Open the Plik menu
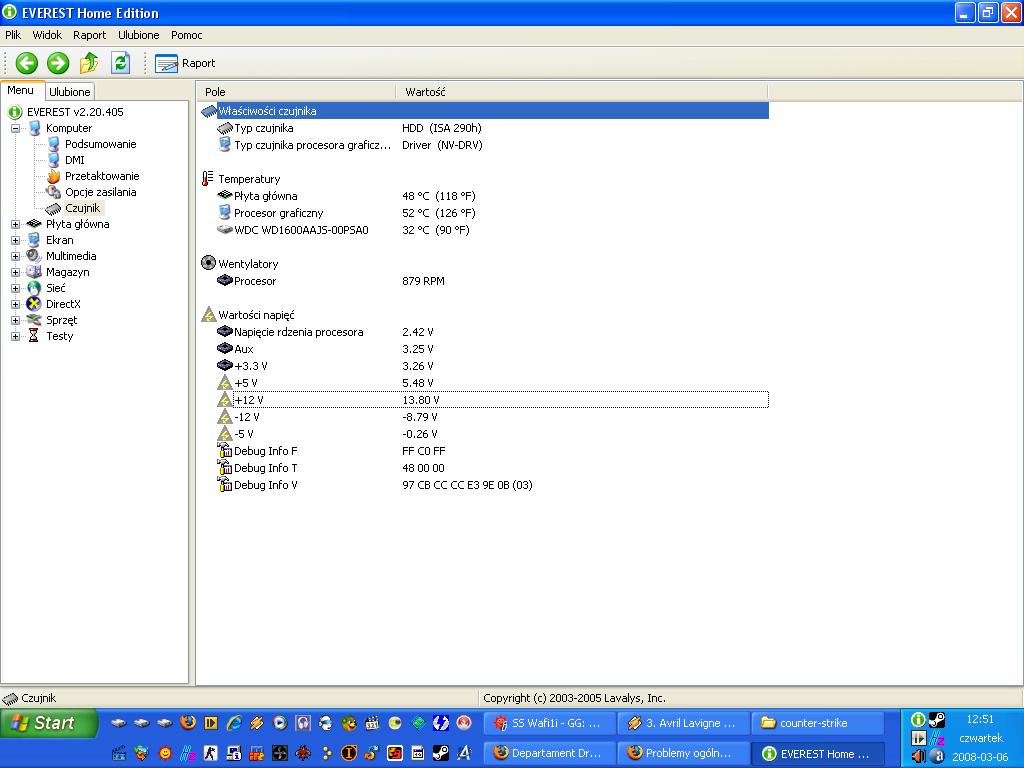The width and height of the screenshot is (1024, 768). click(13, 35)
